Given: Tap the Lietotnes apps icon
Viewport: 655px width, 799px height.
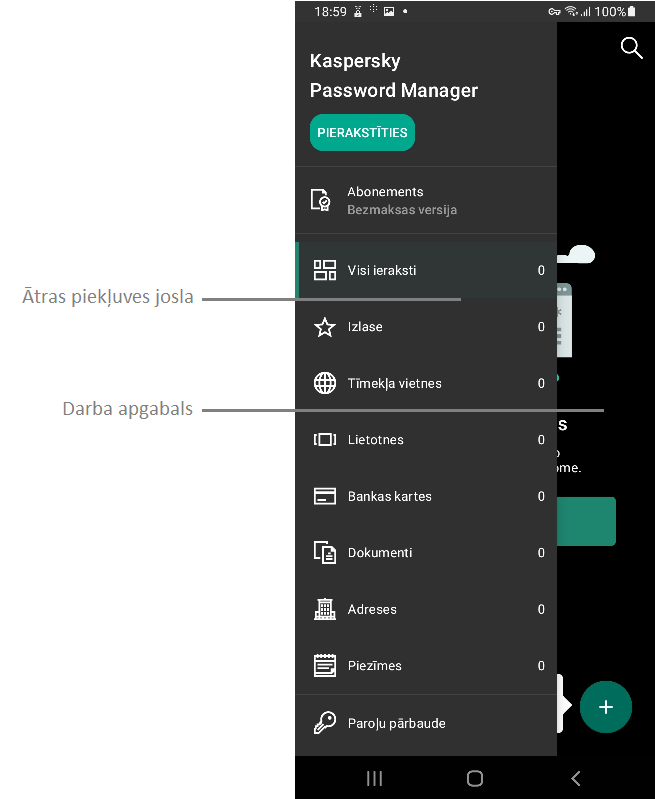Looking at the screenshot, I should (x=325, y=440).
